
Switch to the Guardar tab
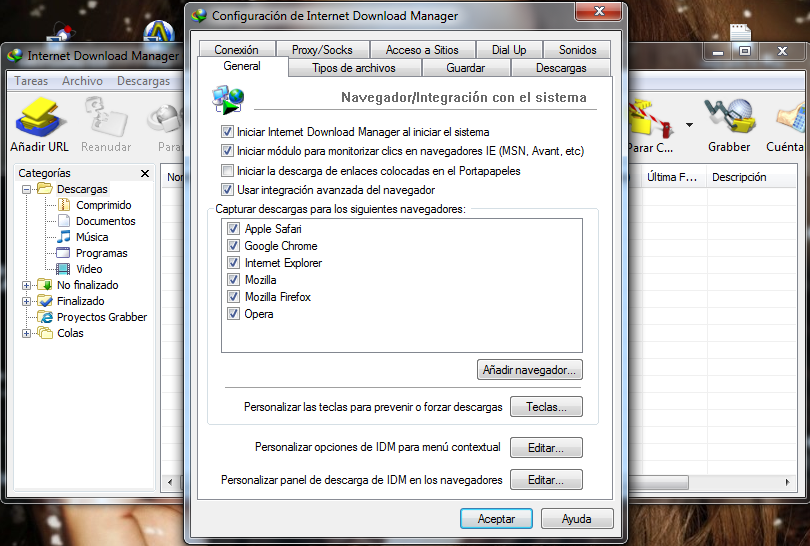coord(465,68)
